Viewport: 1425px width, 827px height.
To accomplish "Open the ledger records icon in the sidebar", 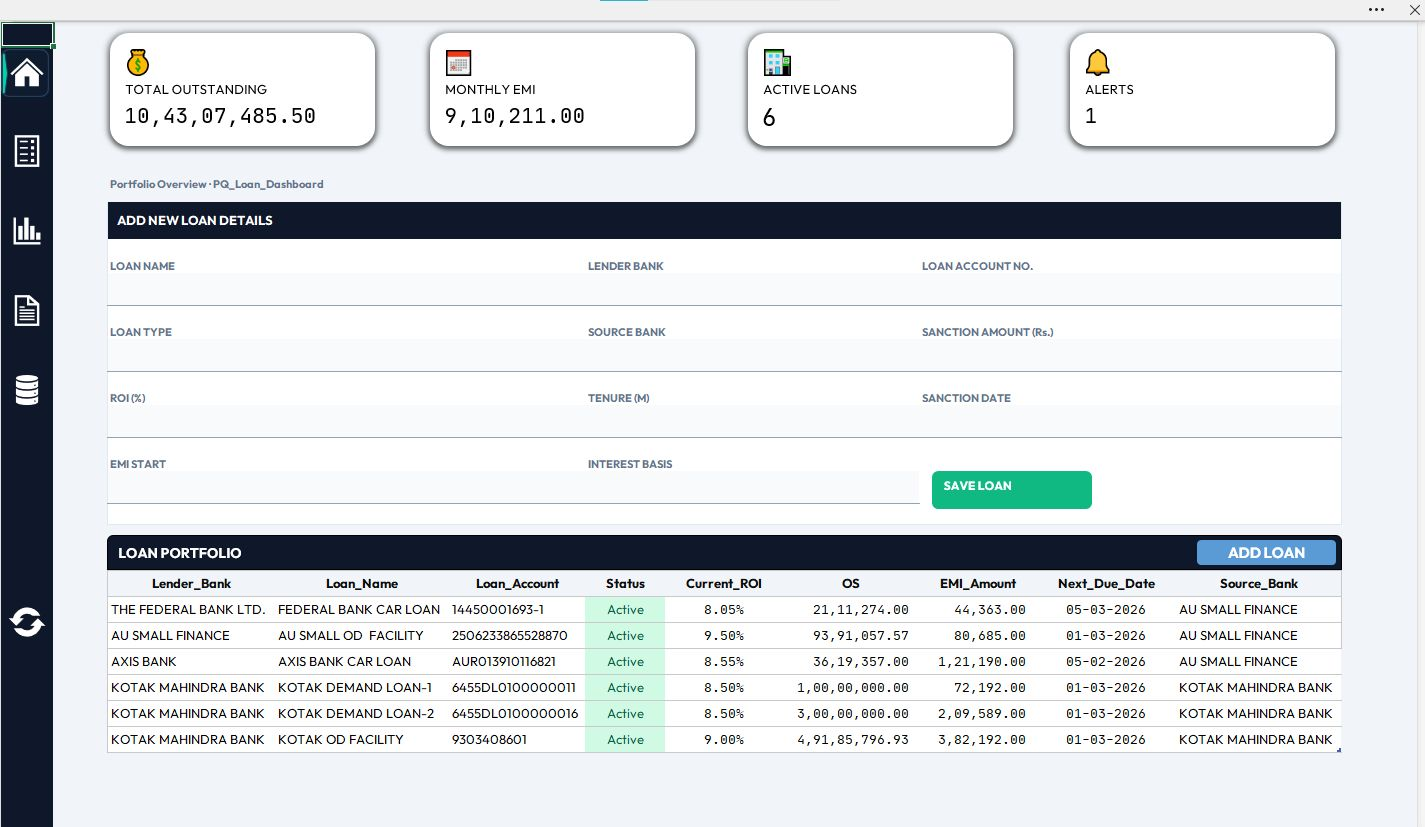I will [x=26, y=151].
